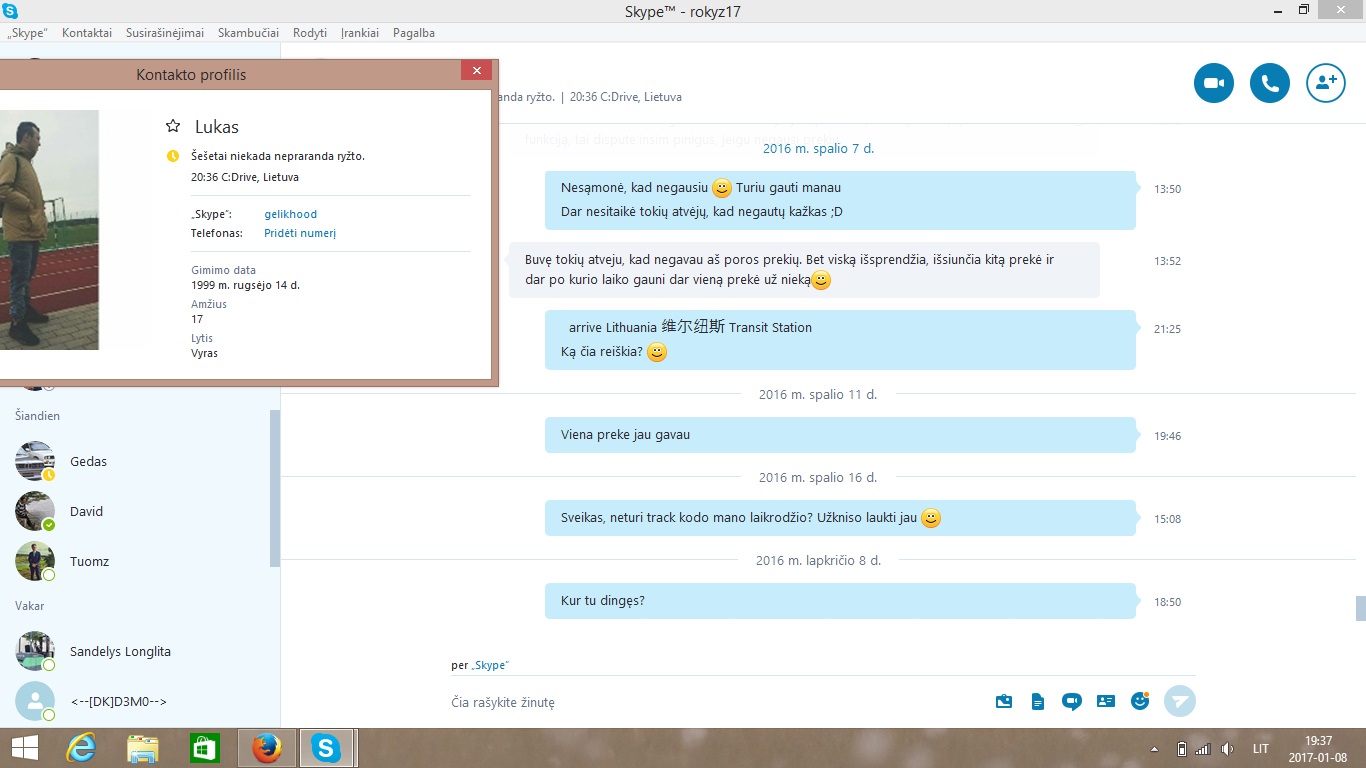Screen dimensions: 1366x768
Task: Send a file using the document icon
Action: (x=1038, y=701)
